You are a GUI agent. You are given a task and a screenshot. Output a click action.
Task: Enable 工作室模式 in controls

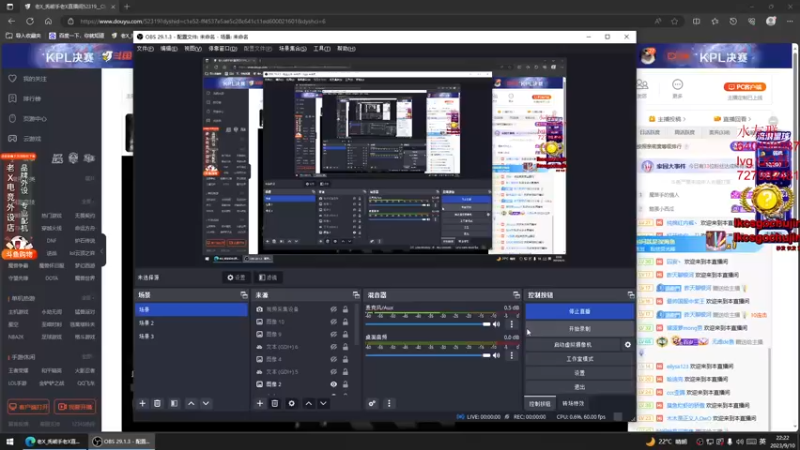click(x=580, y=359)
